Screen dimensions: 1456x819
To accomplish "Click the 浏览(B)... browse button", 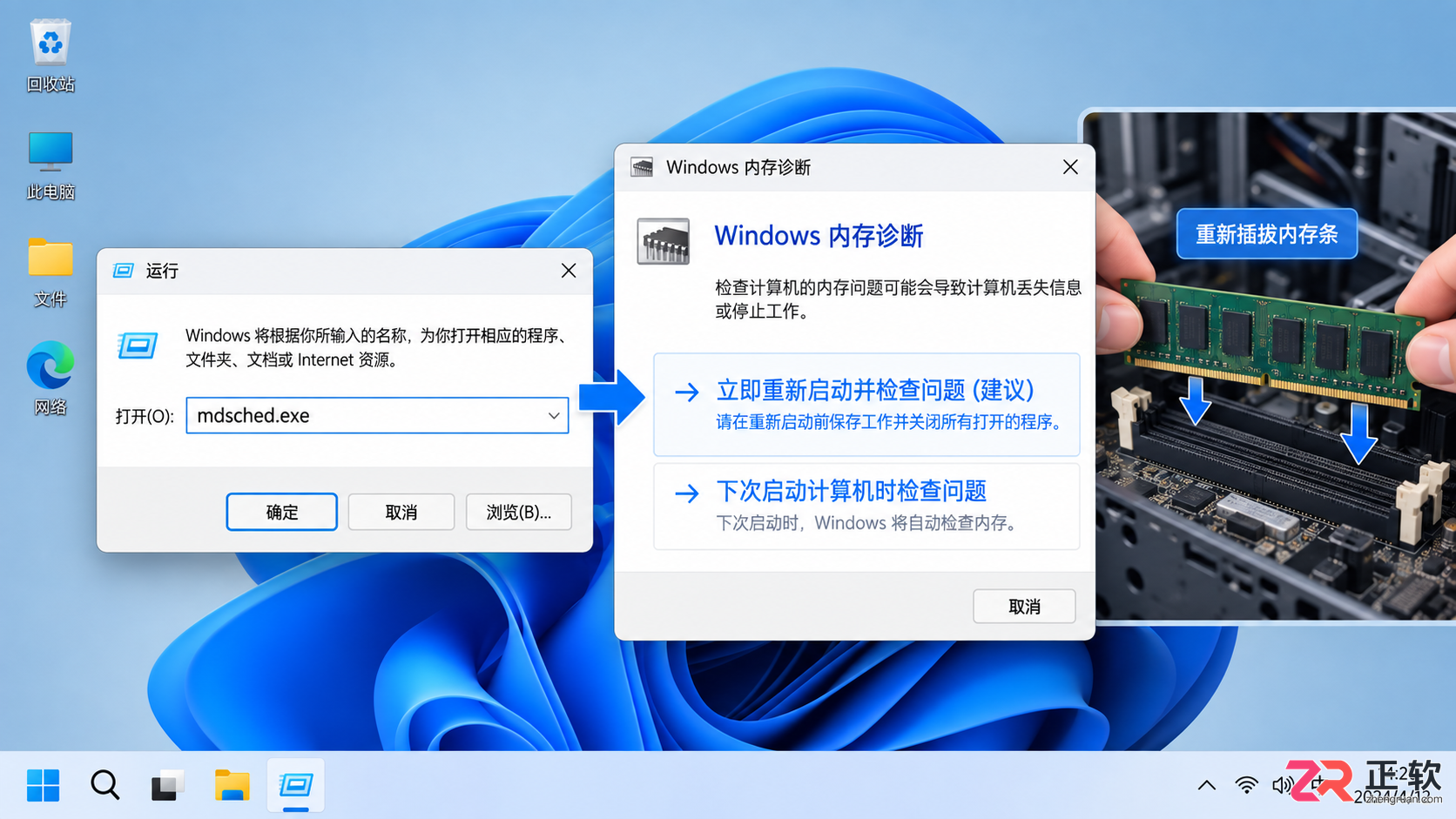I will [519, 512].
